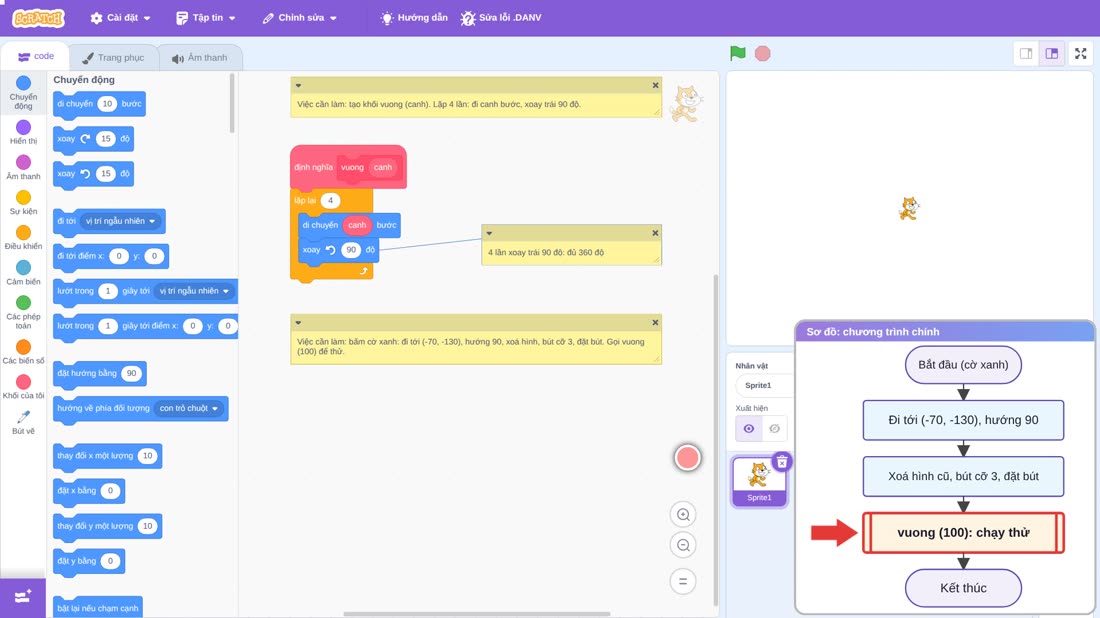This screenshot has height=618, width=1100.
Task: Click the Sửa lỗi .DANV button
Action: 501,18
